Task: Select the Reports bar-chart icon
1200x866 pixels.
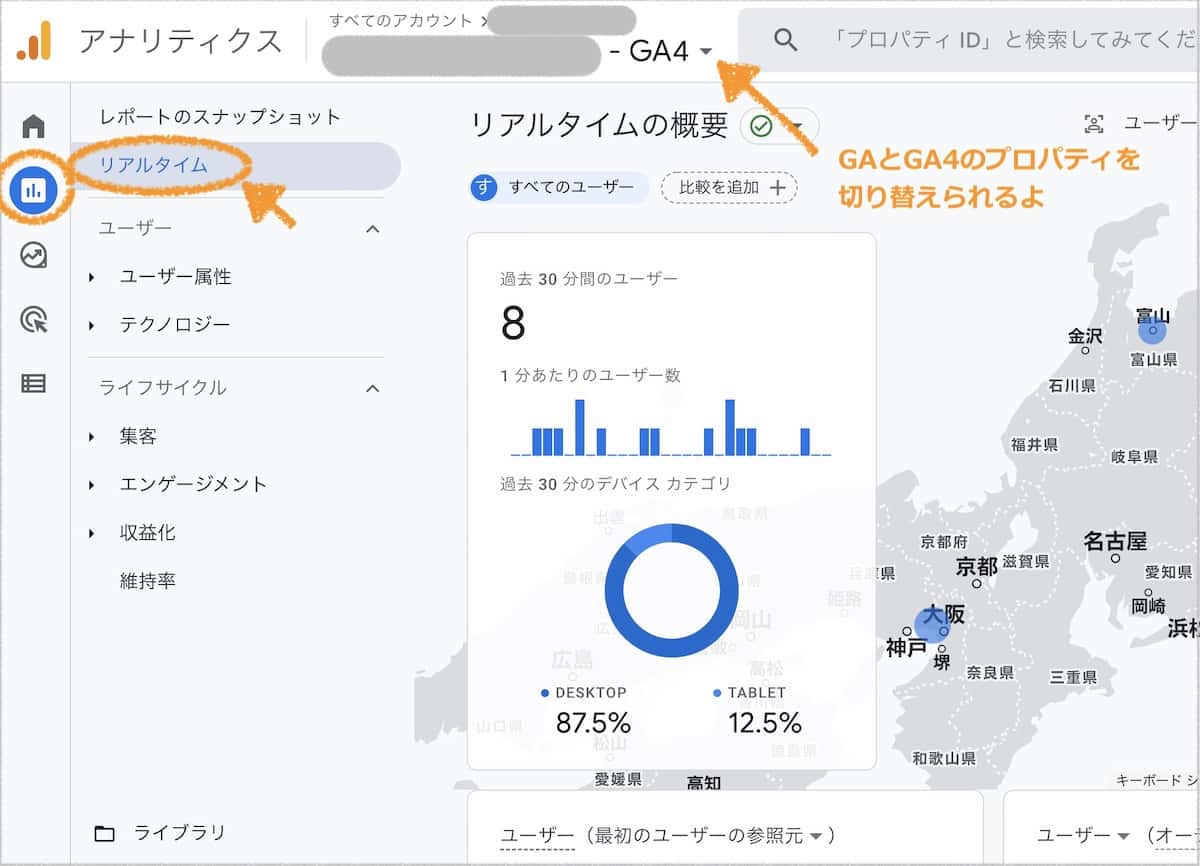Action: (33, 189)
